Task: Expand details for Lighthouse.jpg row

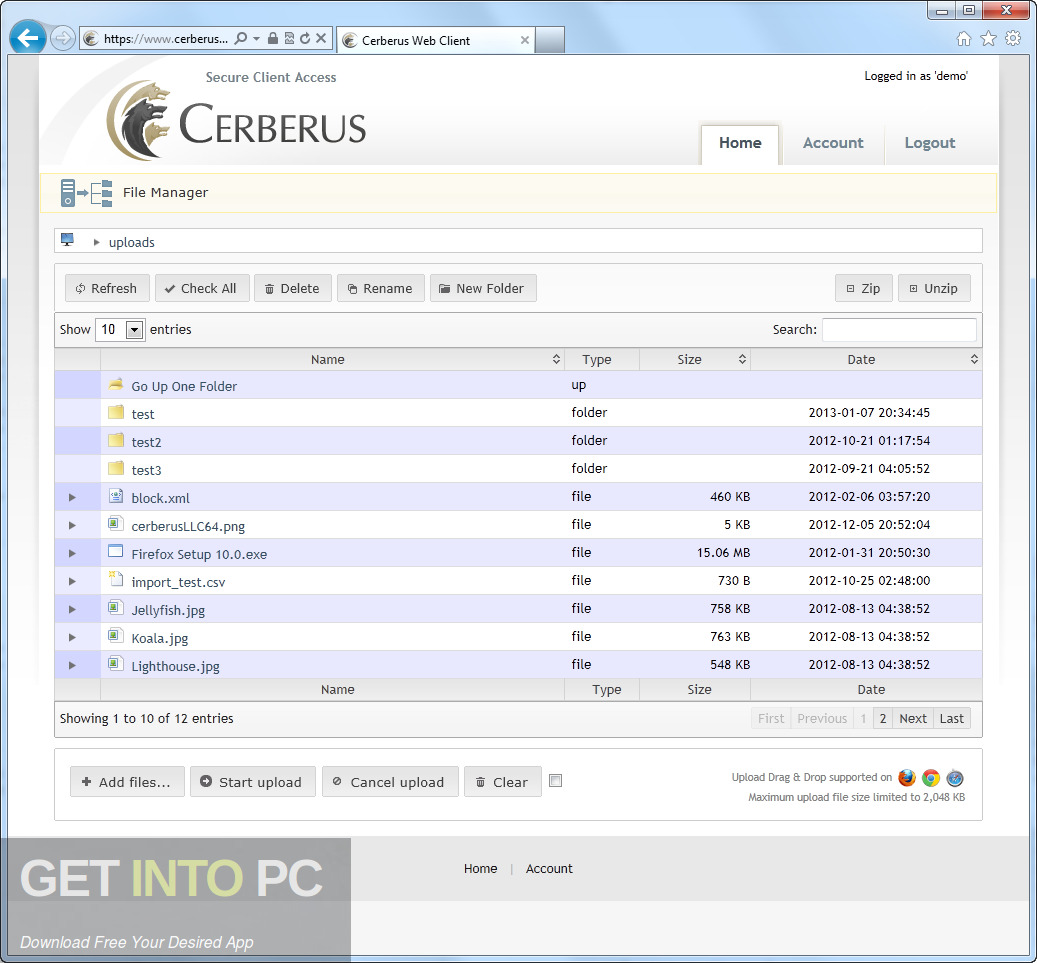Action: pyautogui.click(x=72, y=665)
